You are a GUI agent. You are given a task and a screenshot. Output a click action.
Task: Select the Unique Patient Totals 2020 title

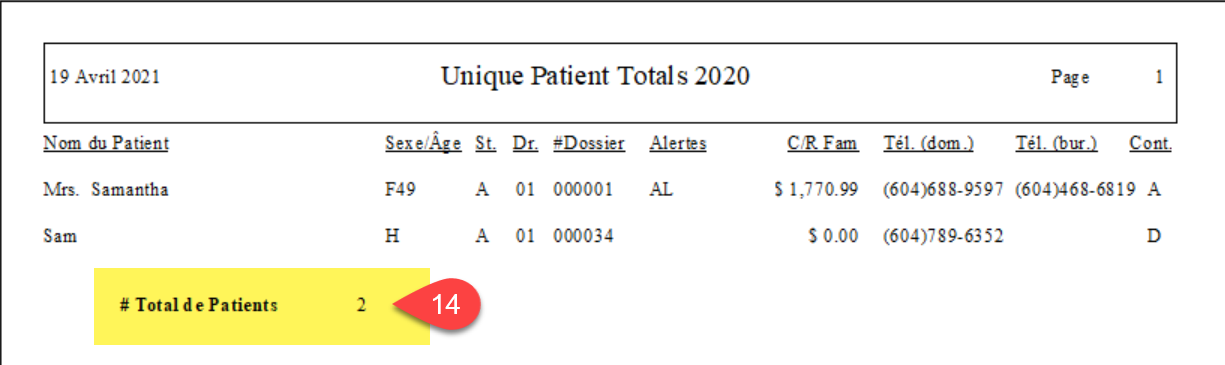tap(595, 76)
